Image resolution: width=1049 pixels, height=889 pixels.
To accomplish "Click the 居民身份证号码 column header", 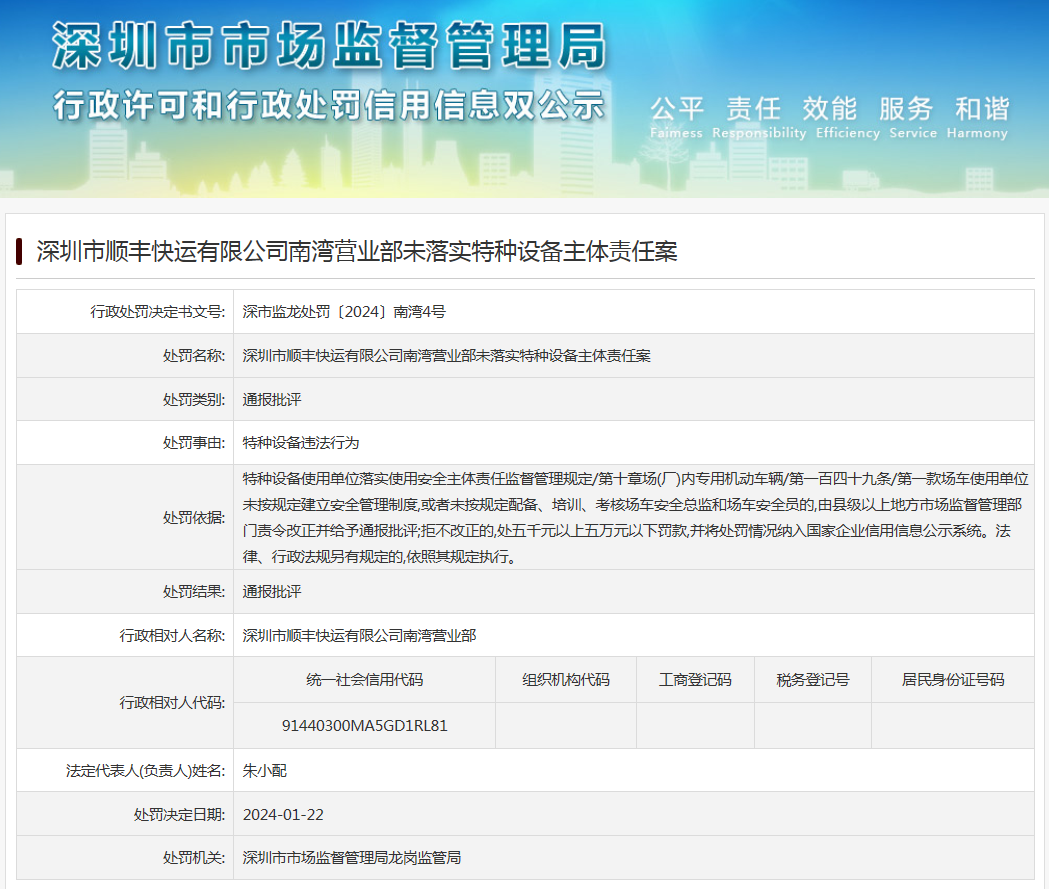I will [953, 680].
